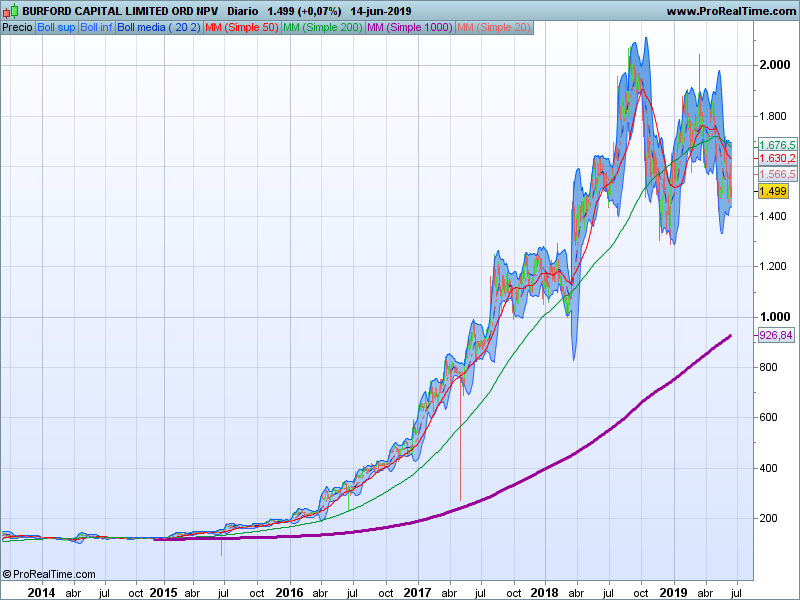800x600 pixels.
Task: Click the MM (Simple 200) legend label
Action: tap(323, 28)
